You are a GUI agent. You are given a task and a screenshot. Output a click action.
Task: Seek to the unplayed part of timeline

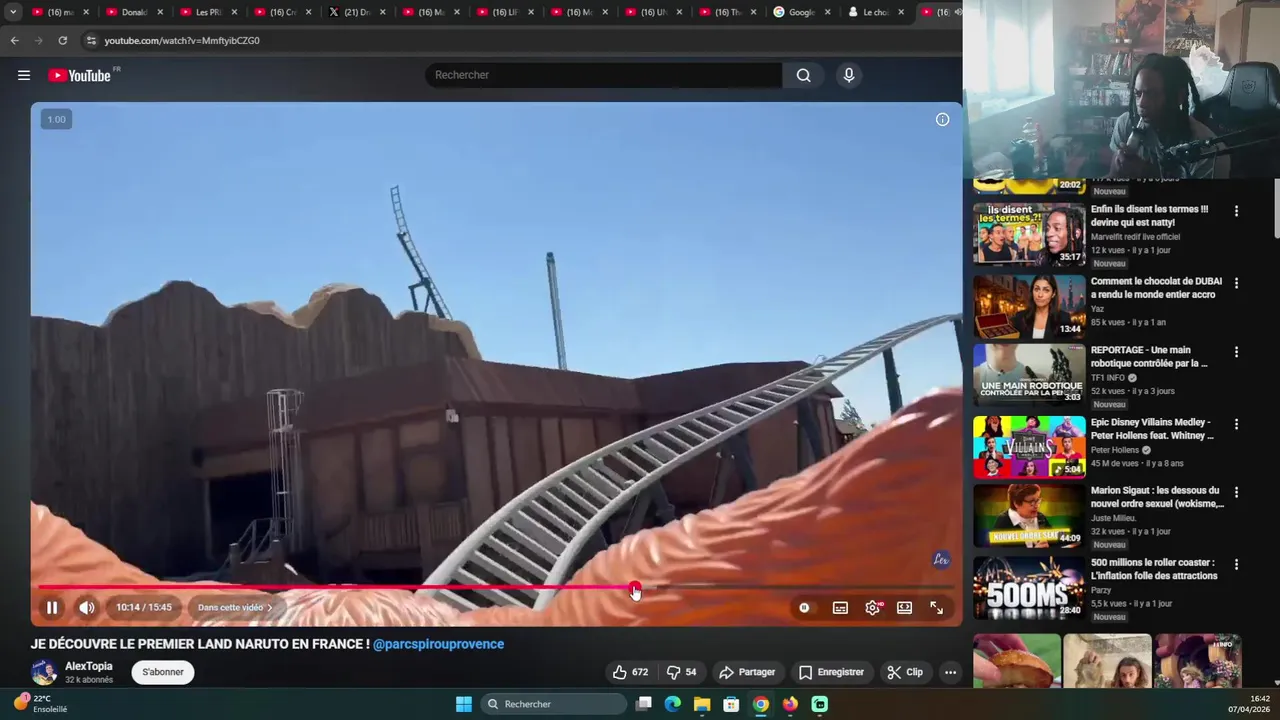tap(800, 587)
